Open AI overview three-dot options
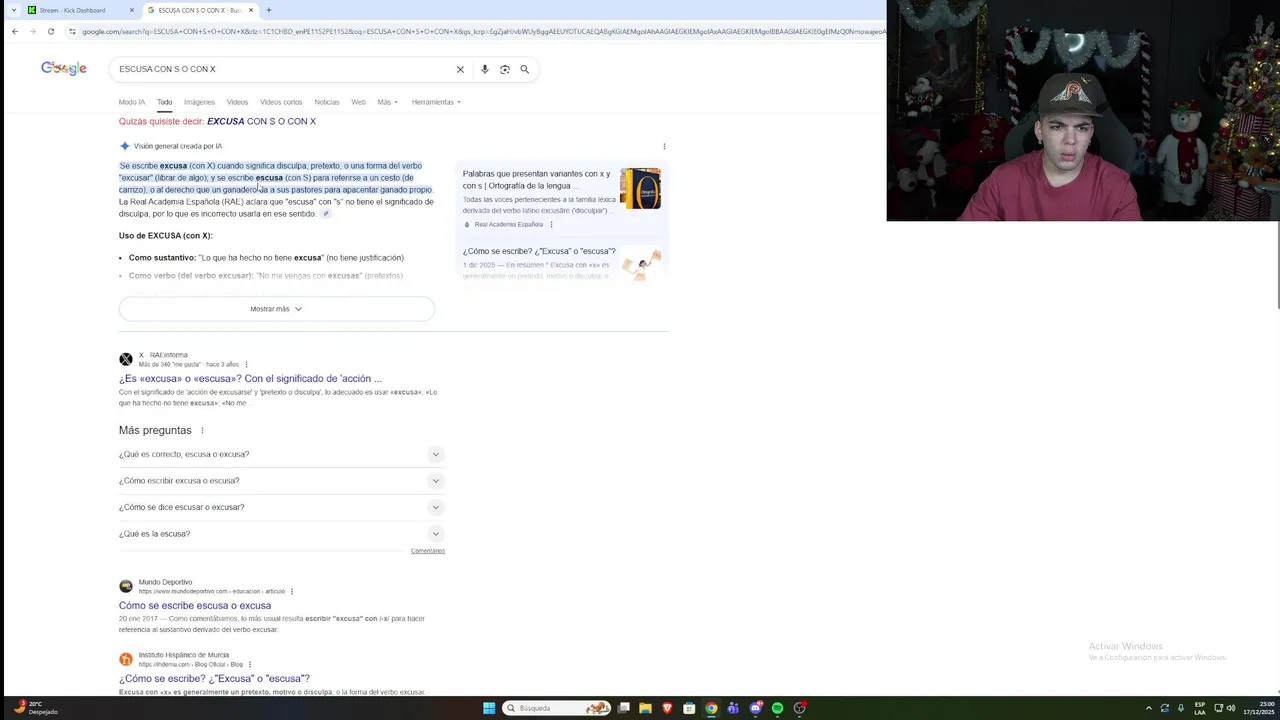Image resolution: width=1280 pixels, height=720 pixels. click(x=664, y=146)
